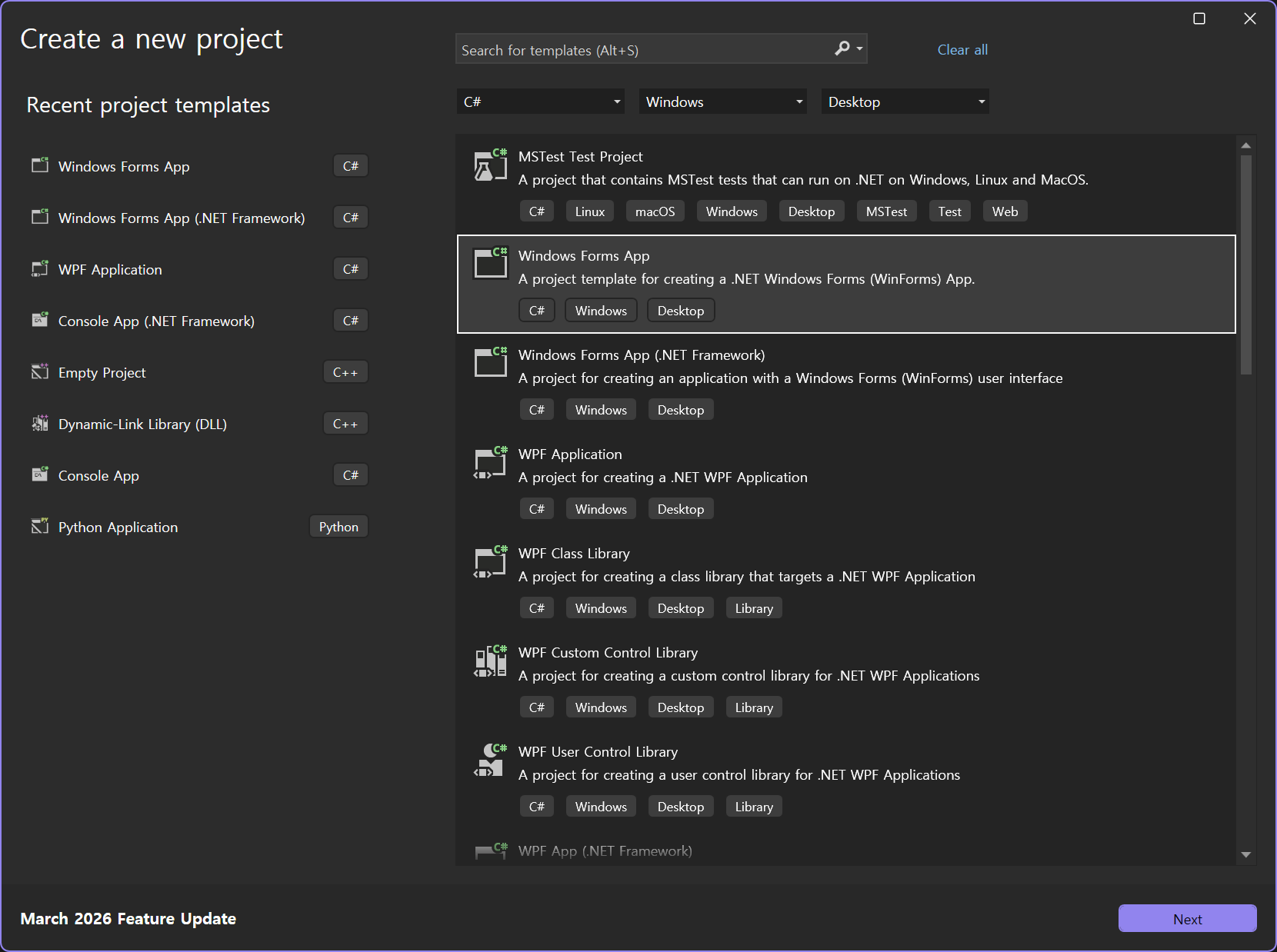The height and width of the screenshot is (952, 1277).
Task: Click the macOS tag on MSTest Test Project
Action: coord(655,211)
